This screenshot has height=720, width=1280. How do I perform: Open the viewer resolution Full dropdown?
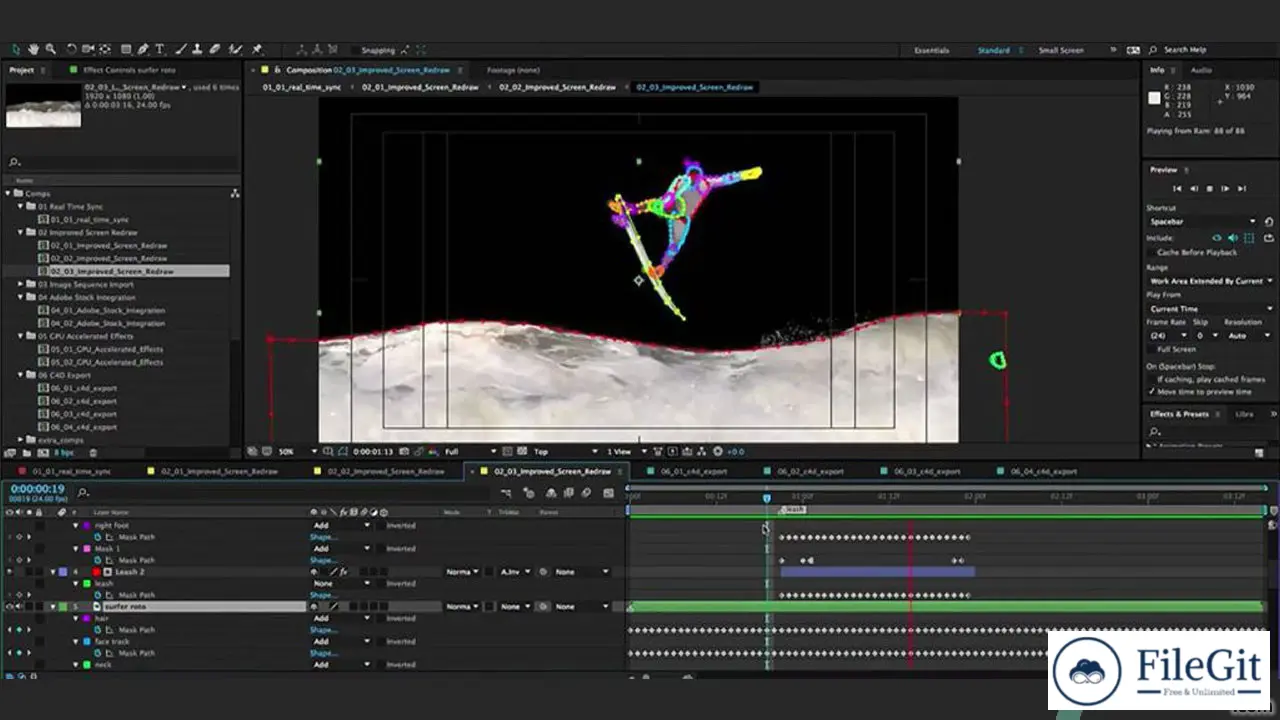(470, 451)
